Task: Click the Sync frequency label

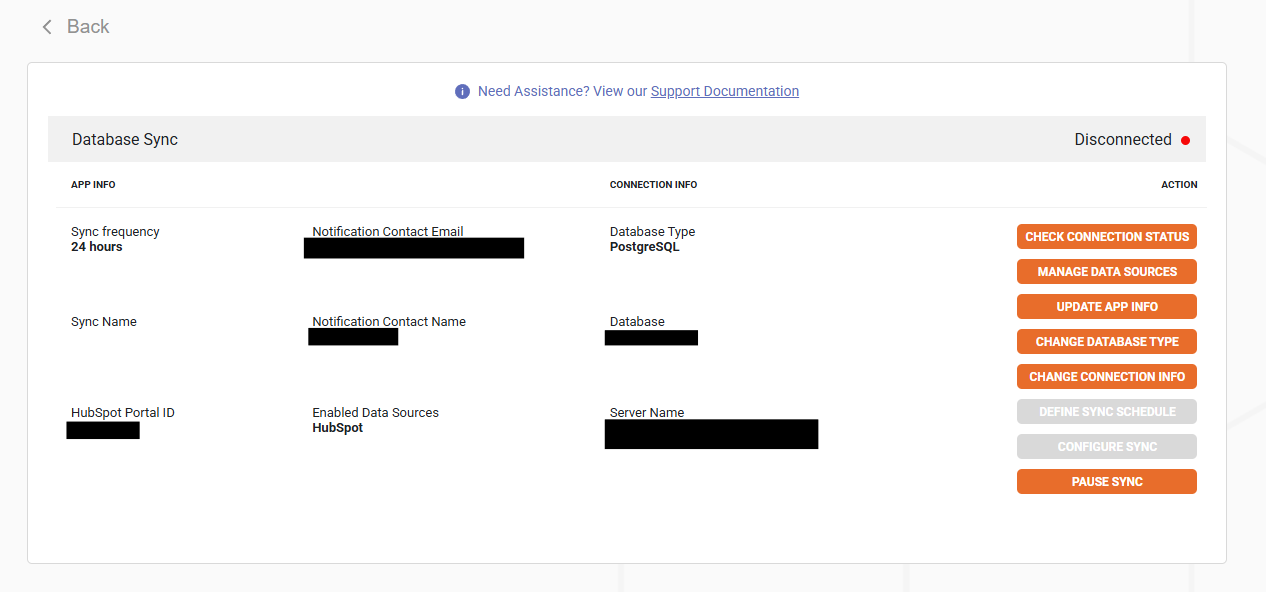Action: (x=115, y=232)
